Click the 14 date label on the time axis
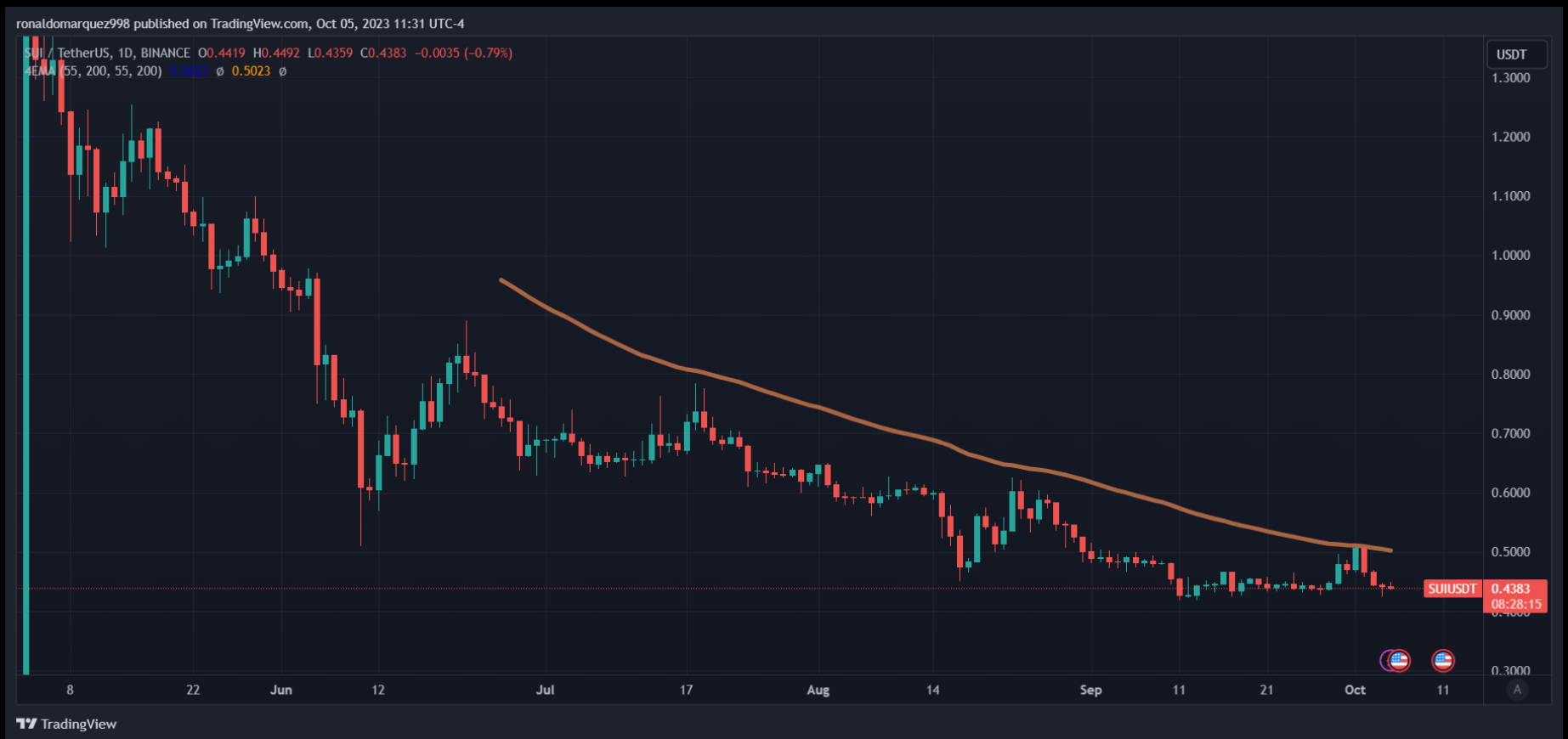Image resolution: width=1568 pixels, height=739 pixels. [x=932, y=690]
